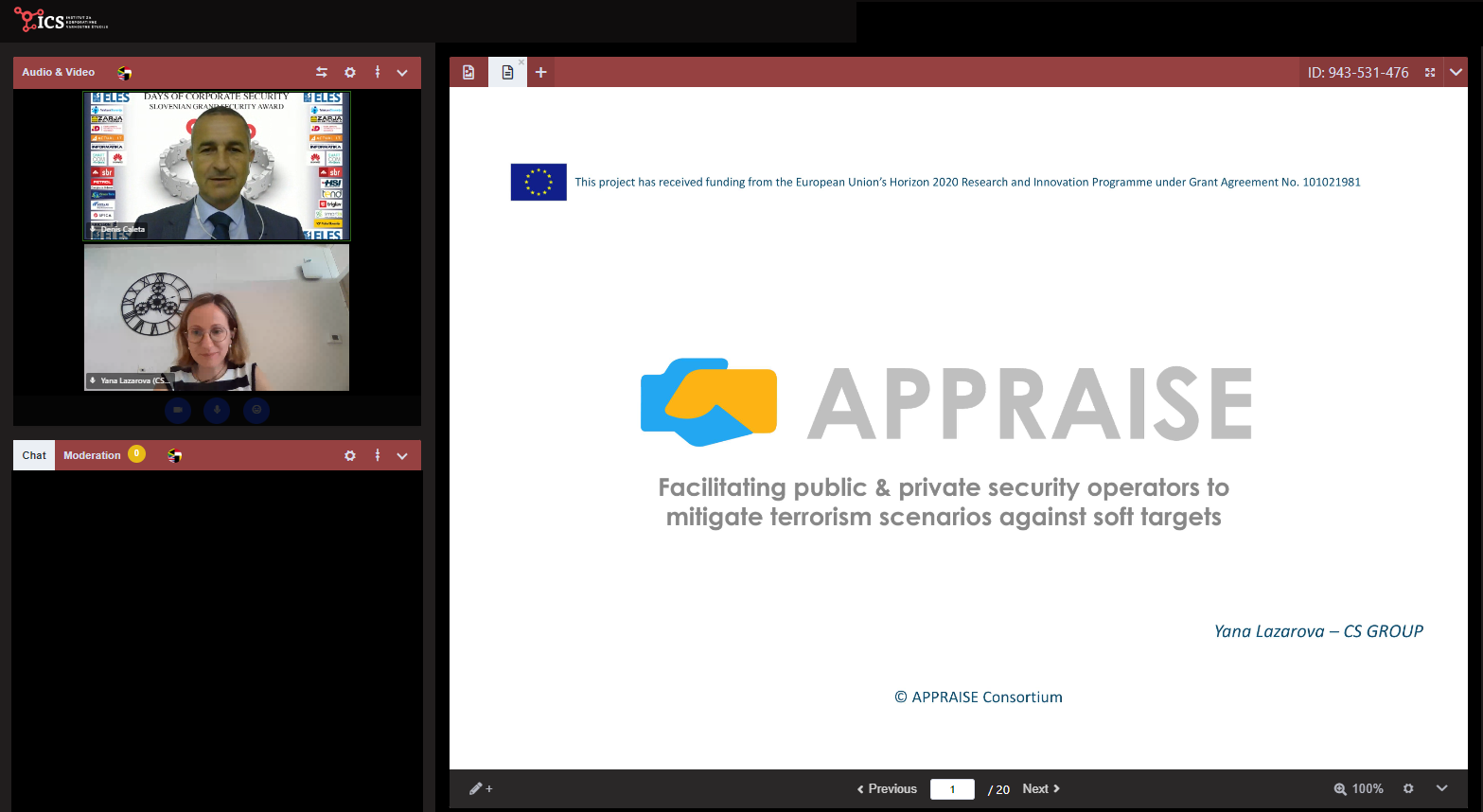Click the flag icon beside Audio & Video title

[124, 73]
